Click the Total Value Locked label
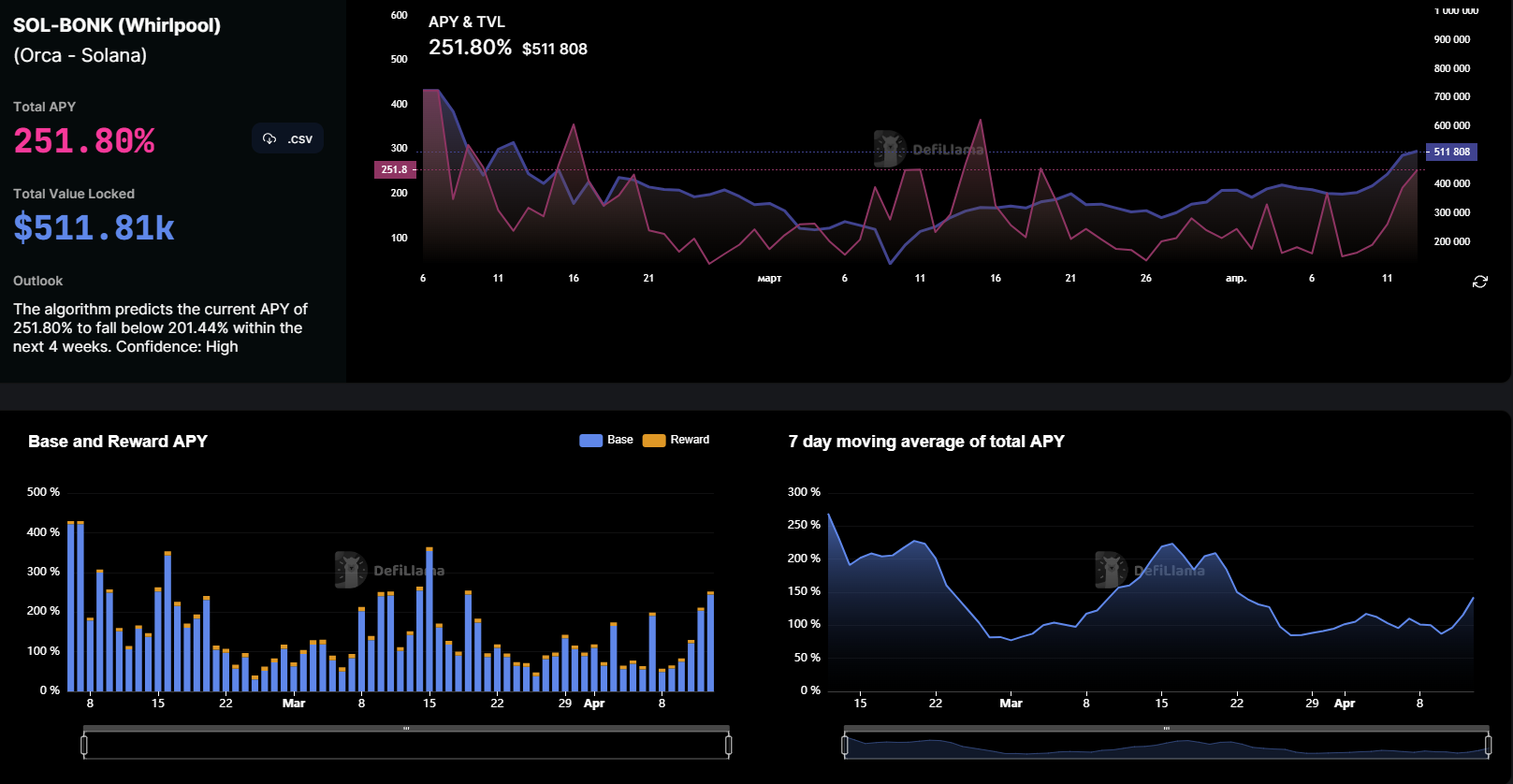Image resolution: width=1513 pixels, height=784 pixels. point(74,194)
